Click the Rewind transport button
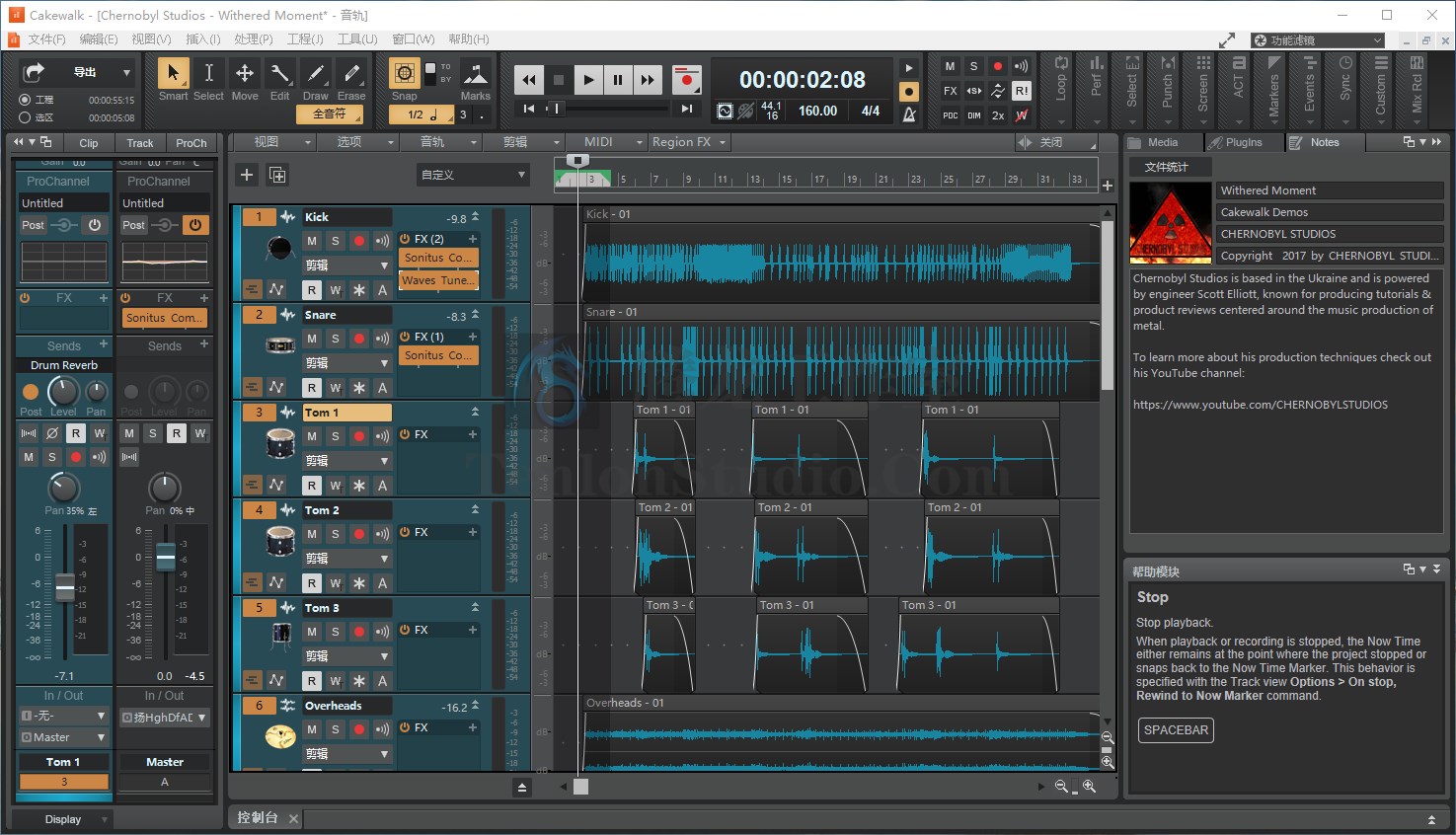 529,80
